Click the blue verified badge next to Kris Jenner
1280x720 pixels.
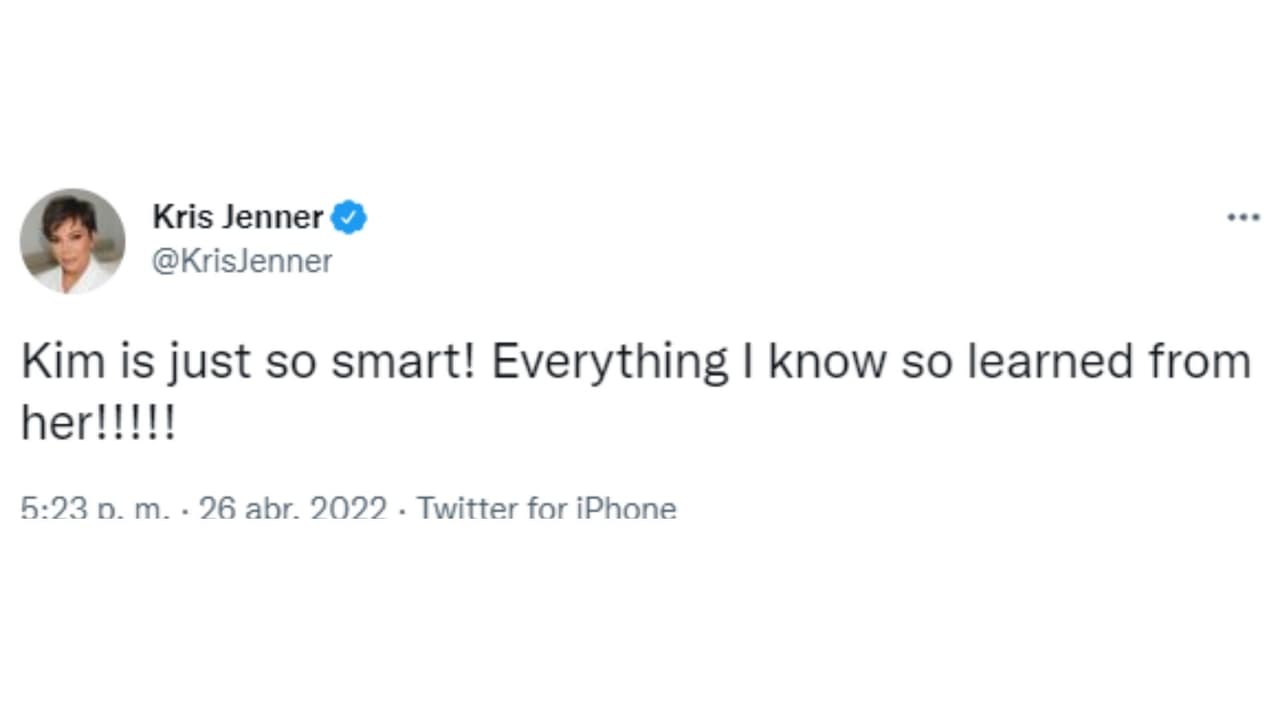pos(348,217)
